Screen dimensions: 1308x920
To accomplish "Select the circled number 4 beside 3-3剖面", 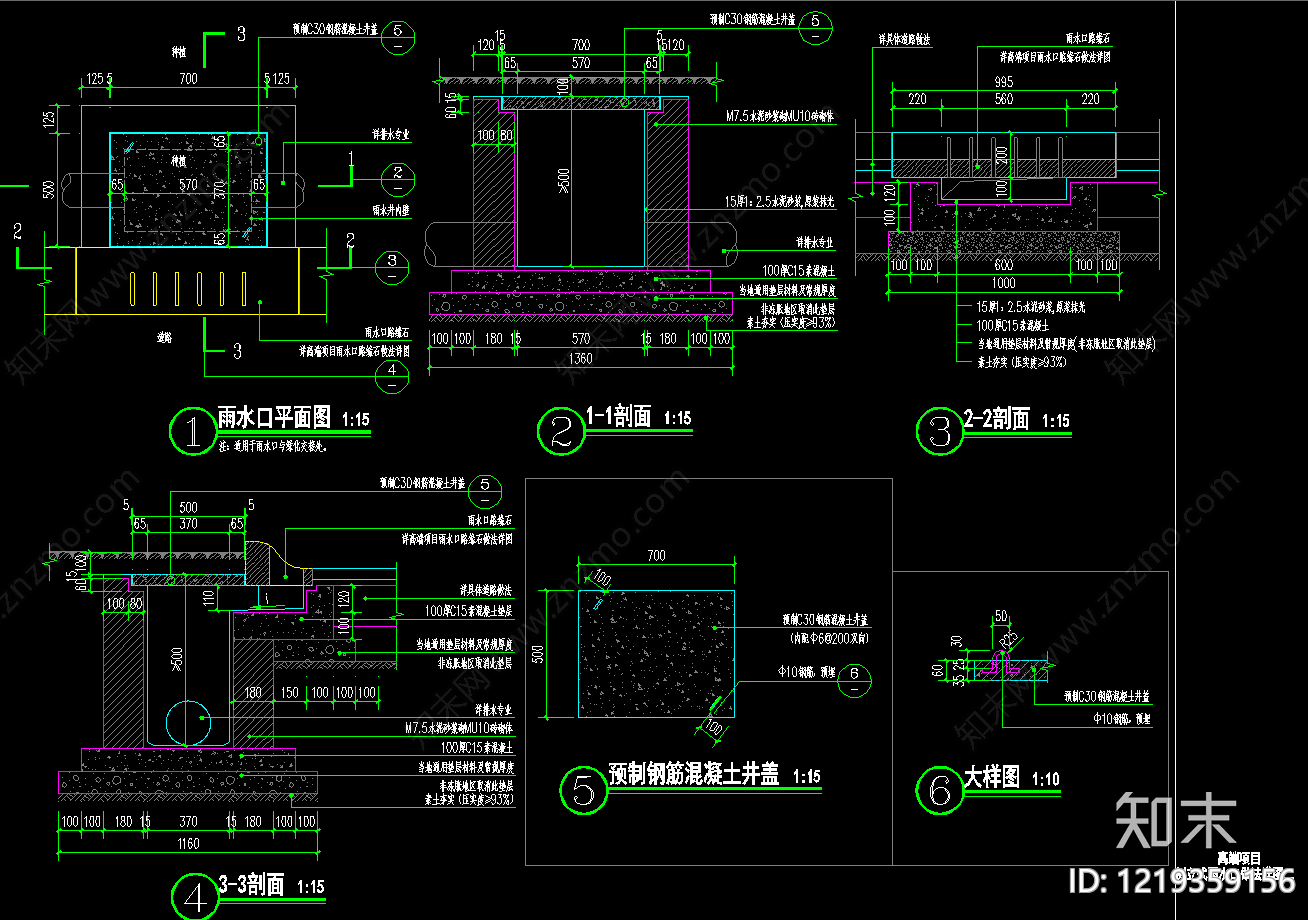I will point(196,897).
